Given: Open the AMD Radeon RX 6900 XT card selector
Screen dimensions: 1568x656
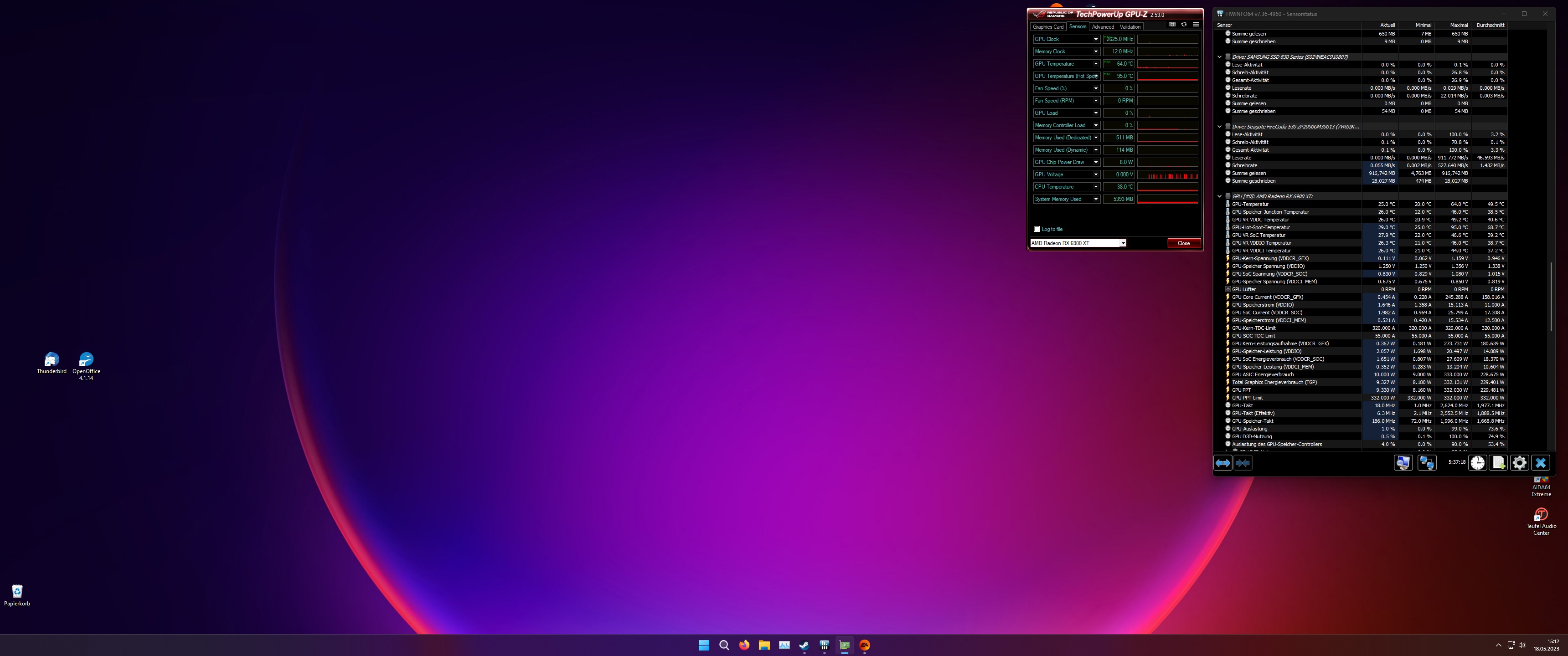Looking at the screenshot, I should click(x=1123, y=243).
